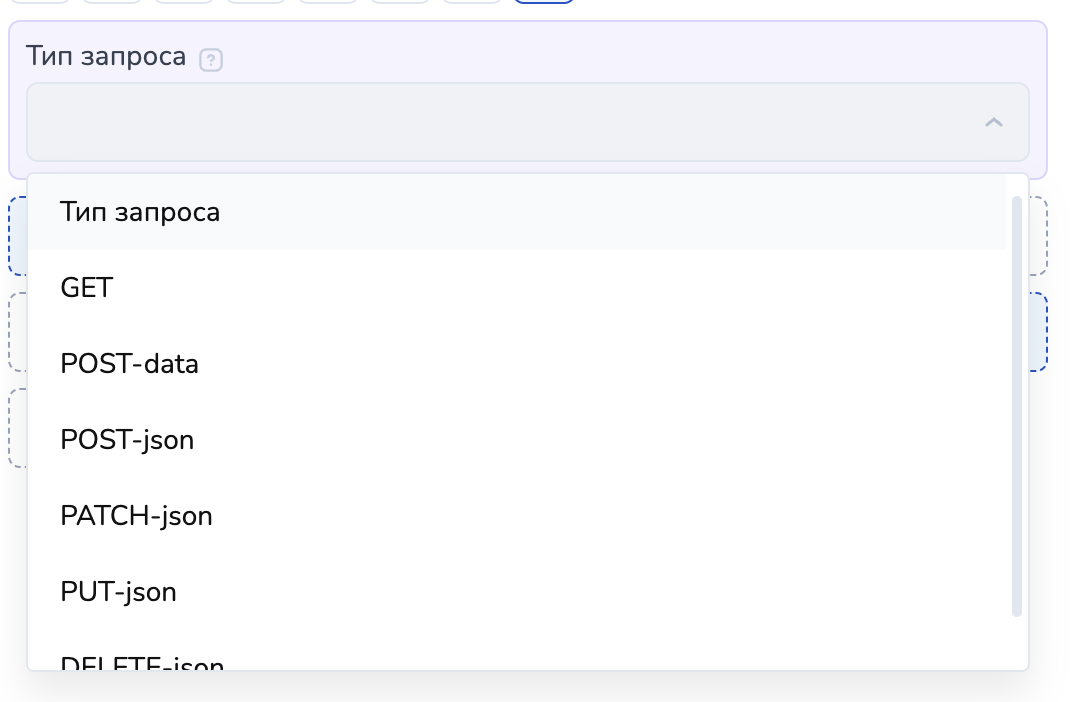
Task: Pick POST-json as the request type
Action: pos(127,440)
